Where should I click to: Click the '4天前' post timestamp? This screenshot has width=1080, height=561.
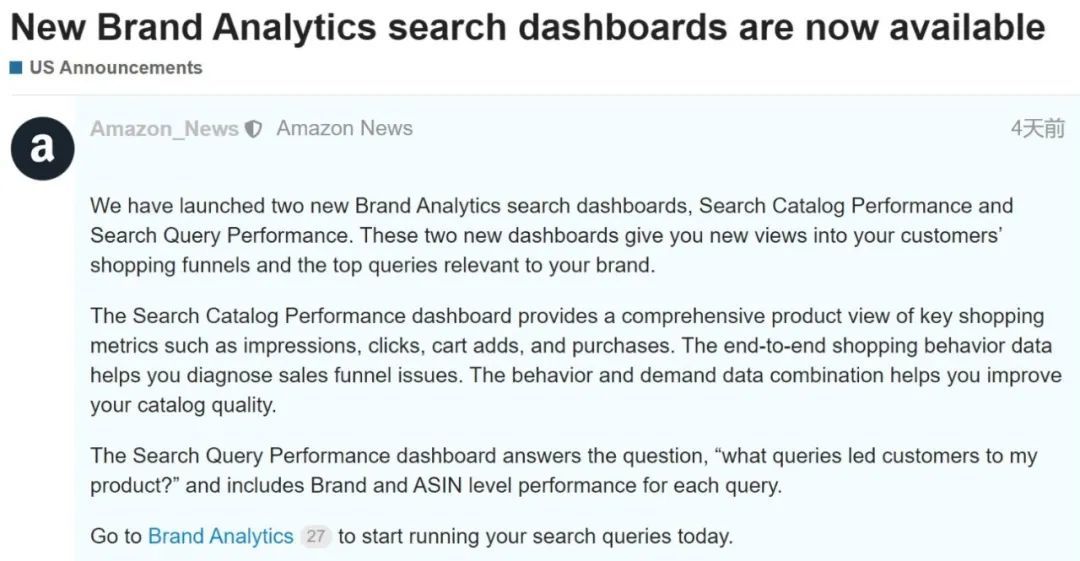point(1037,128)
